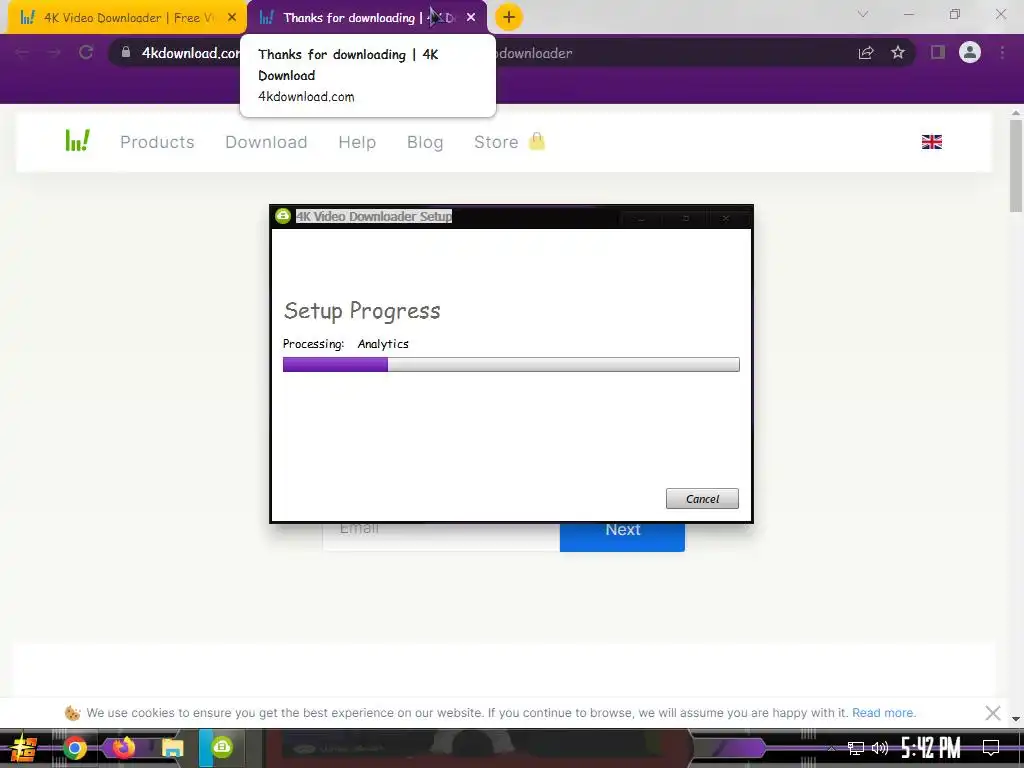Open Chrome three-dot menu

click(x=1002, y=52)
